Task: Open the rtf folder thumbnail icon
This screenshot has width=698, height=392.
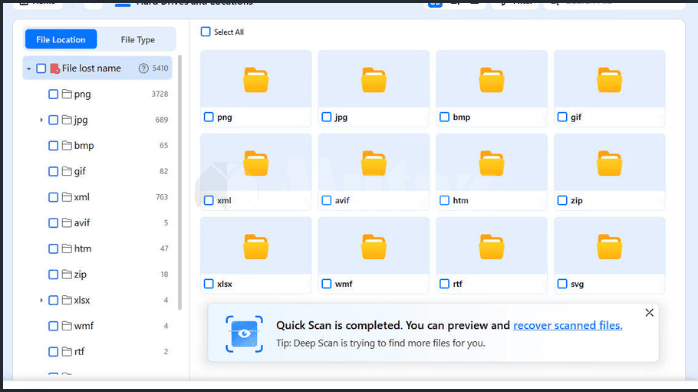Action: [491, 247]
